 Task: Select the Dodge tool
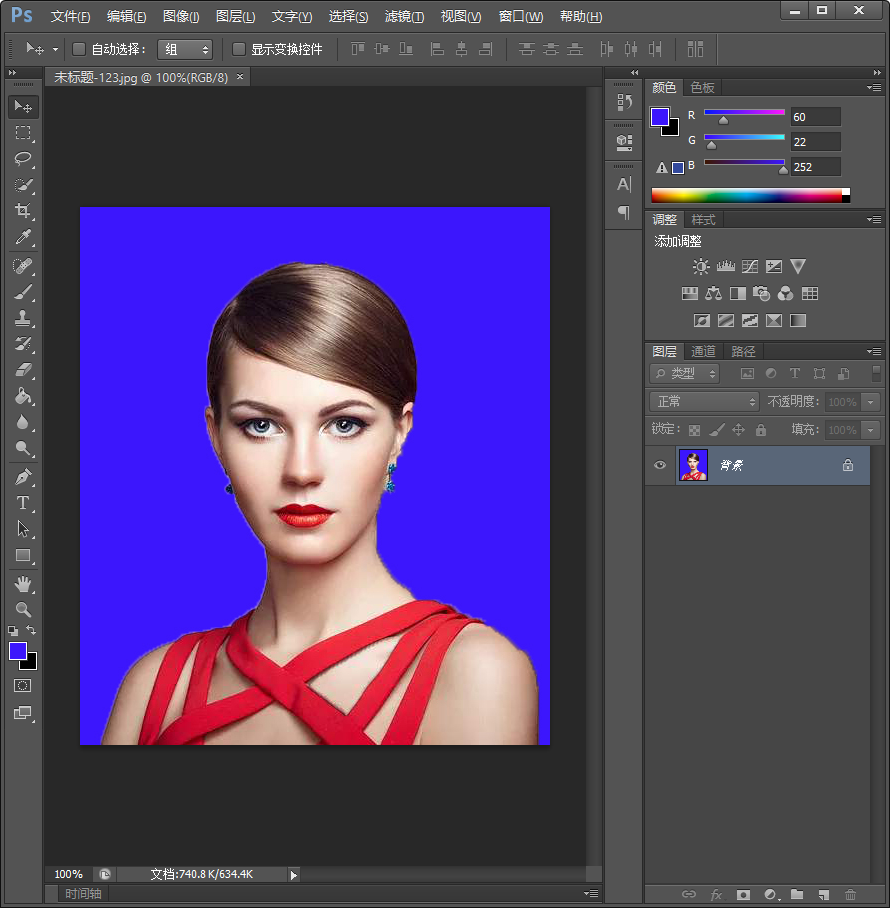coord(23,448)
